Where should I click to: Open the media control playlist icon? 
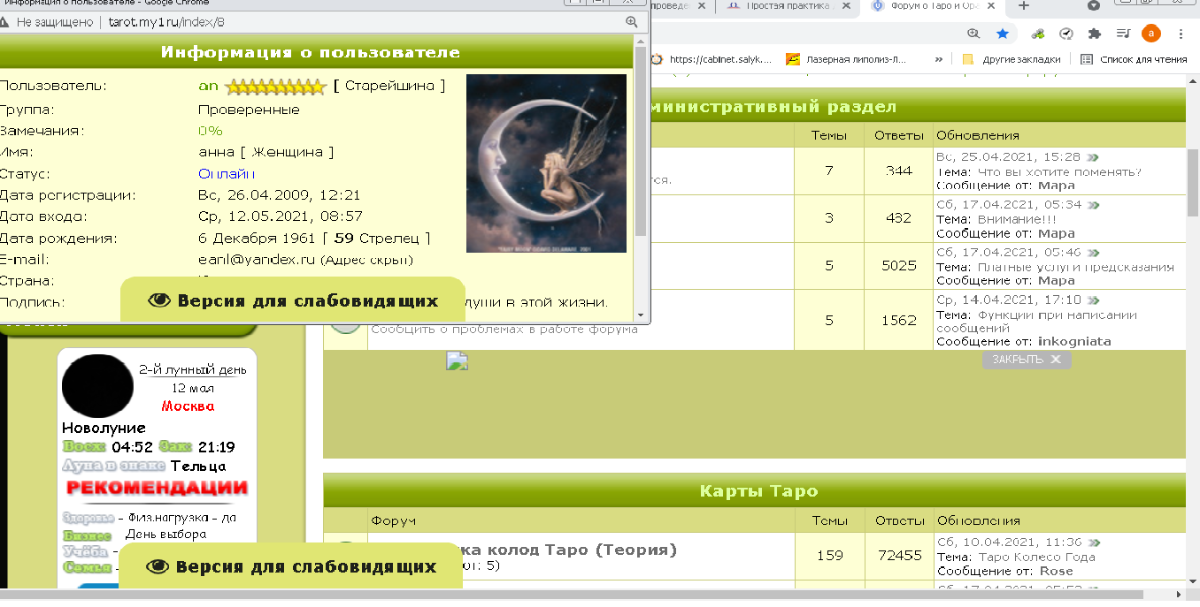coord(1123,33)
